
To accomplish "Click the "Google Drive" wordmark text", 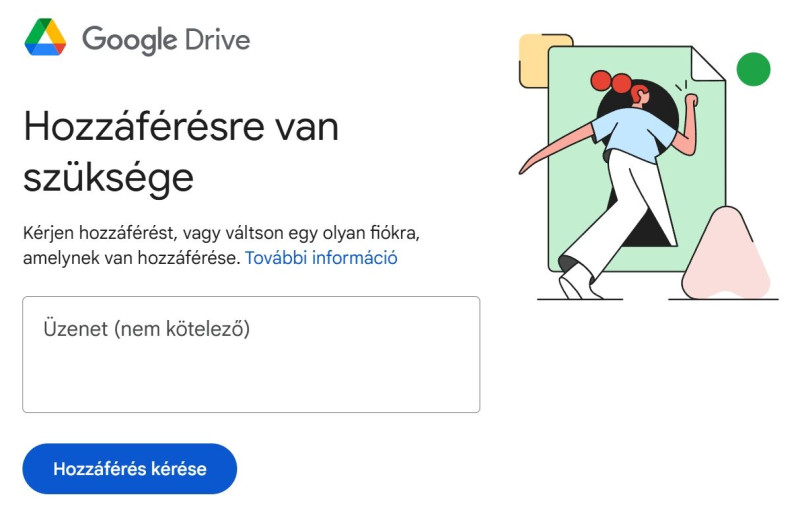I will point(166,39).
